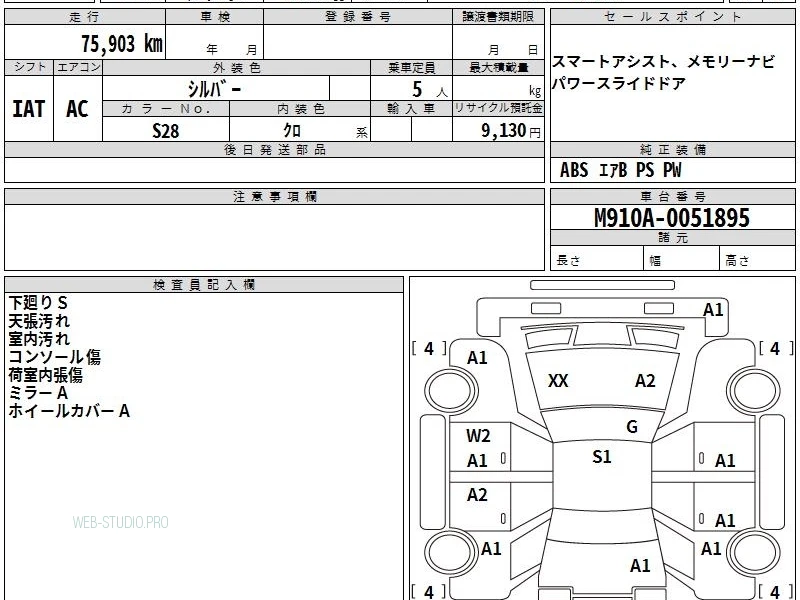Select the inspector note ホイールカバーA
Viewport: 800px width, 600px height.
(69, 411)
